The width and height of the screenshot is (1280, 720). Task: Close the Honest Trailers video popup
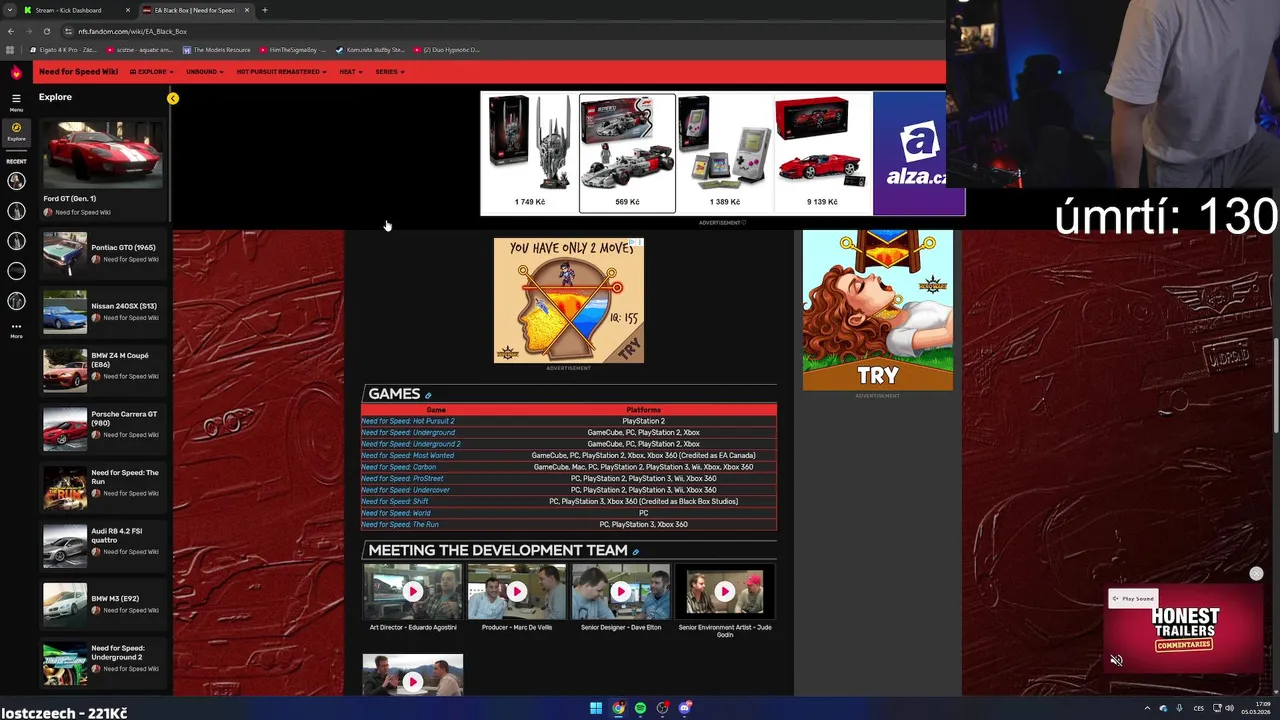click(1256, 573)
